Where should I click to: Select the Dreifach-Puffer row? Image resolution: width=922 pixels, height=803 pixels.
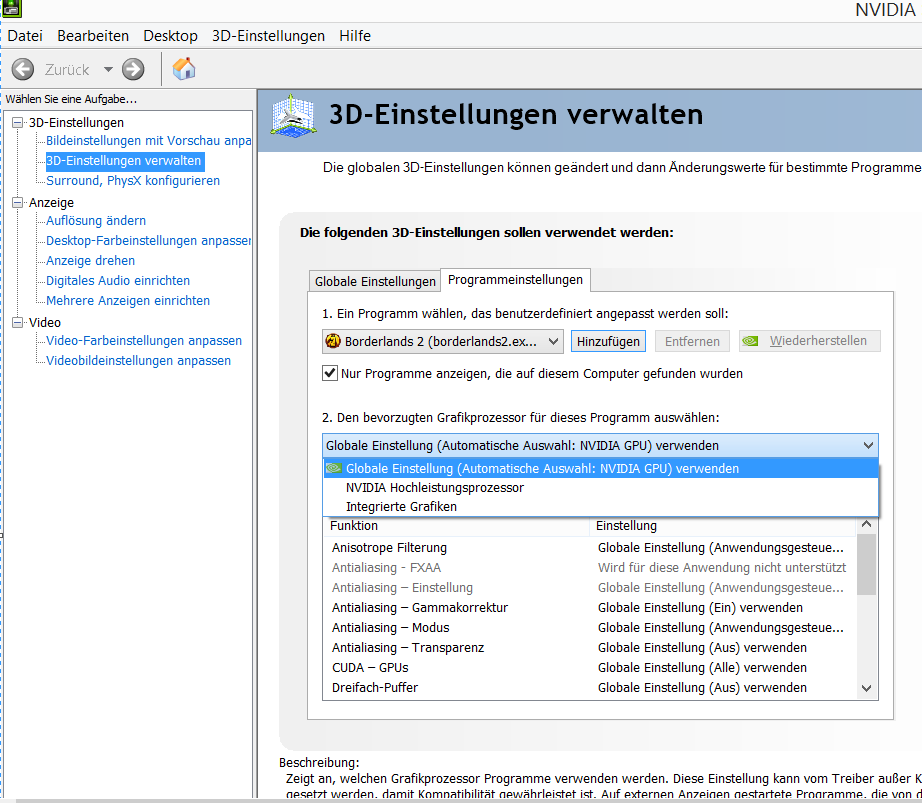590,688
